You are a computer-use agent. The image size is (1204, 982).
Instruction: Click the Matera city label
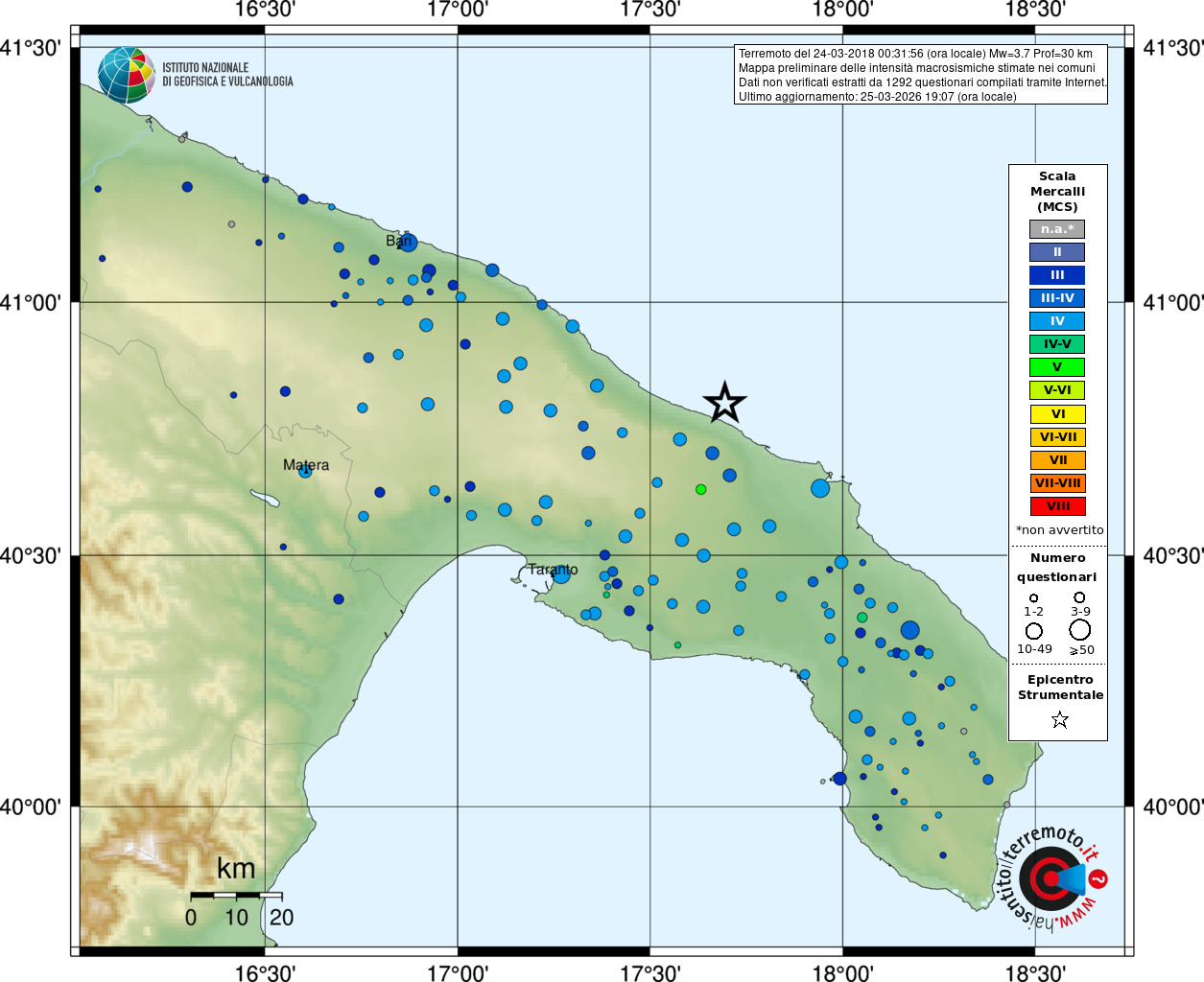pos(306,465)
